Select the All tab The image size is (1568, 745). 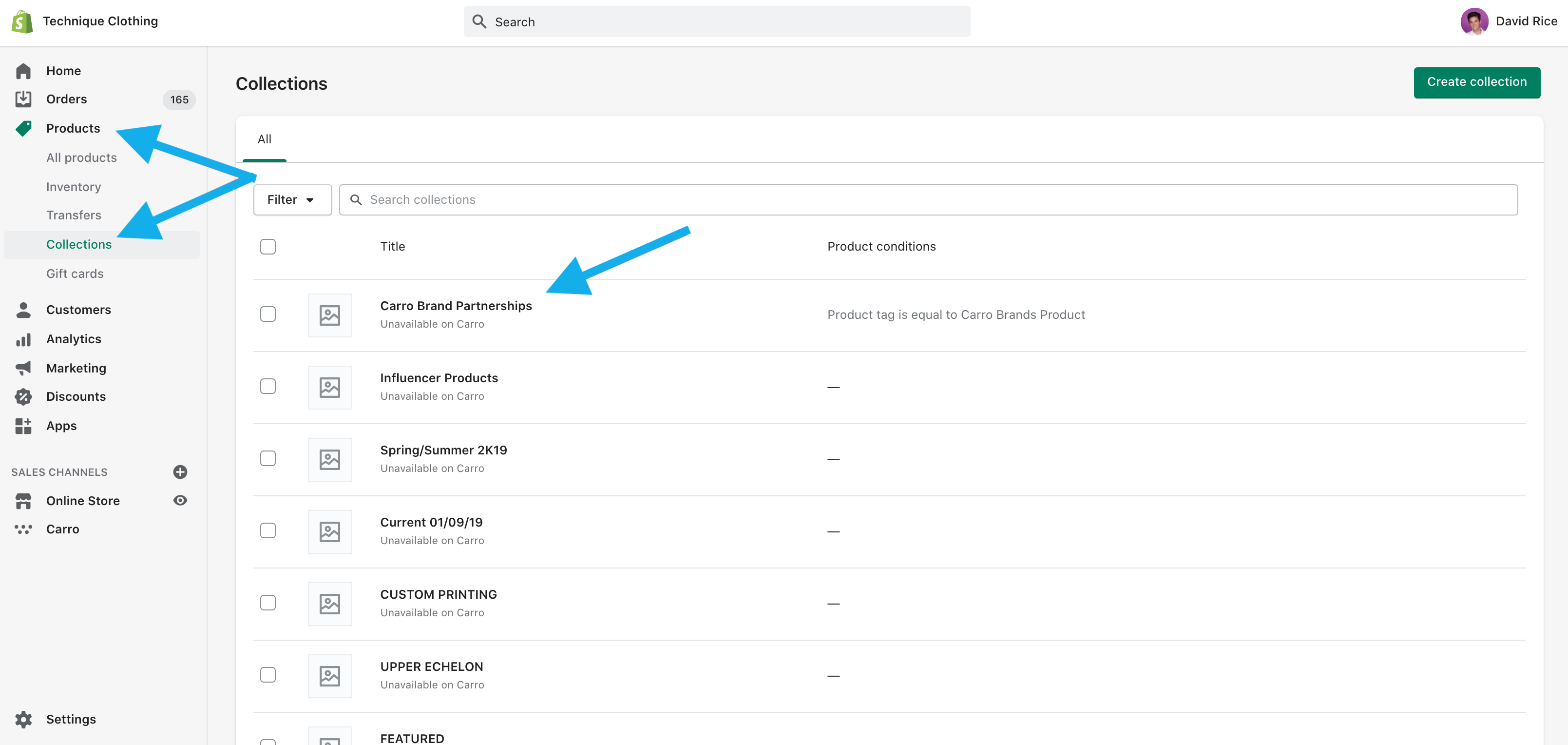point(264,139)
